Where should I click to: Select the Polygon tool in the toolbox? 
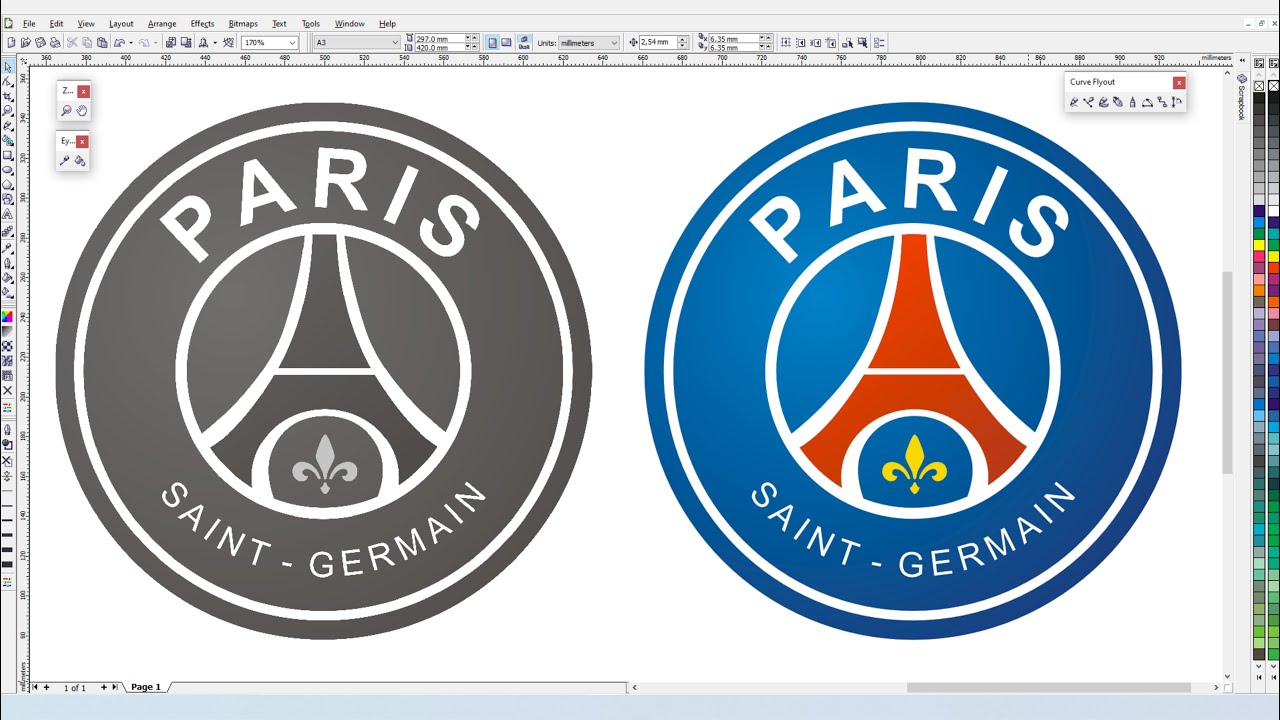8,184
